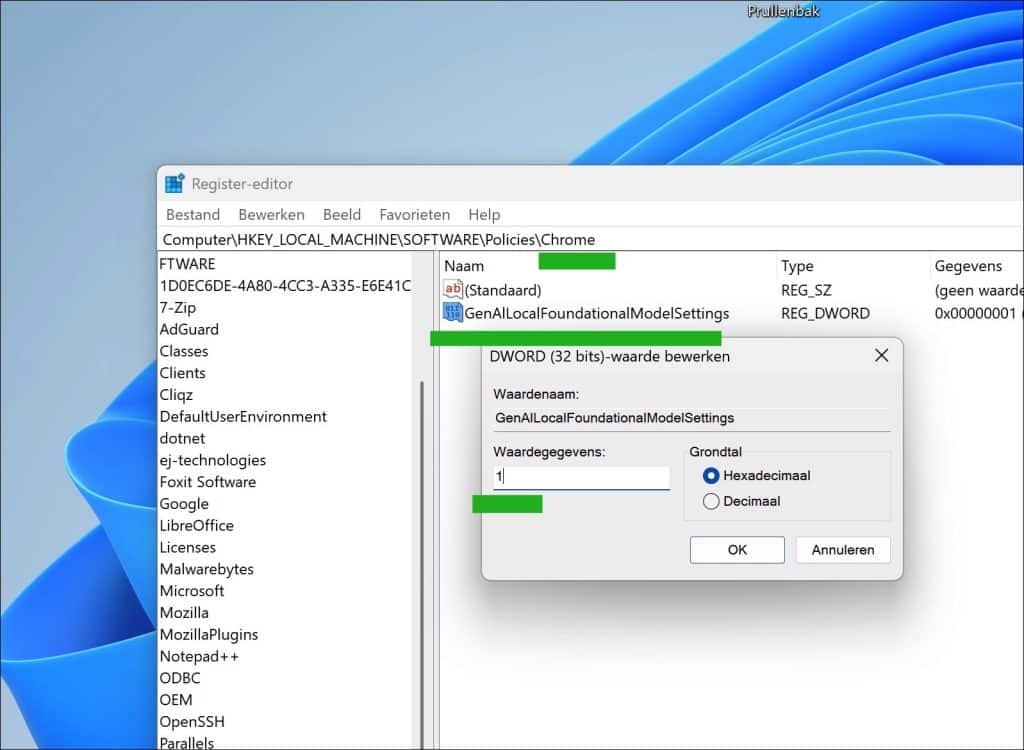Viewport: 1024px width, 750px height.
Task: Open the Bewerken menu
Action: pos(271,214)
